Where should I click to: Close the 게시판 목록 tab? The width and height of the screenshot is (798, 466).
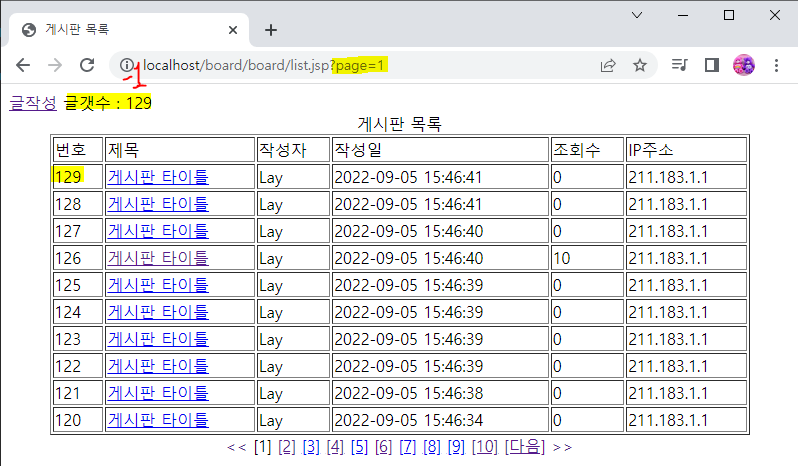233,30
